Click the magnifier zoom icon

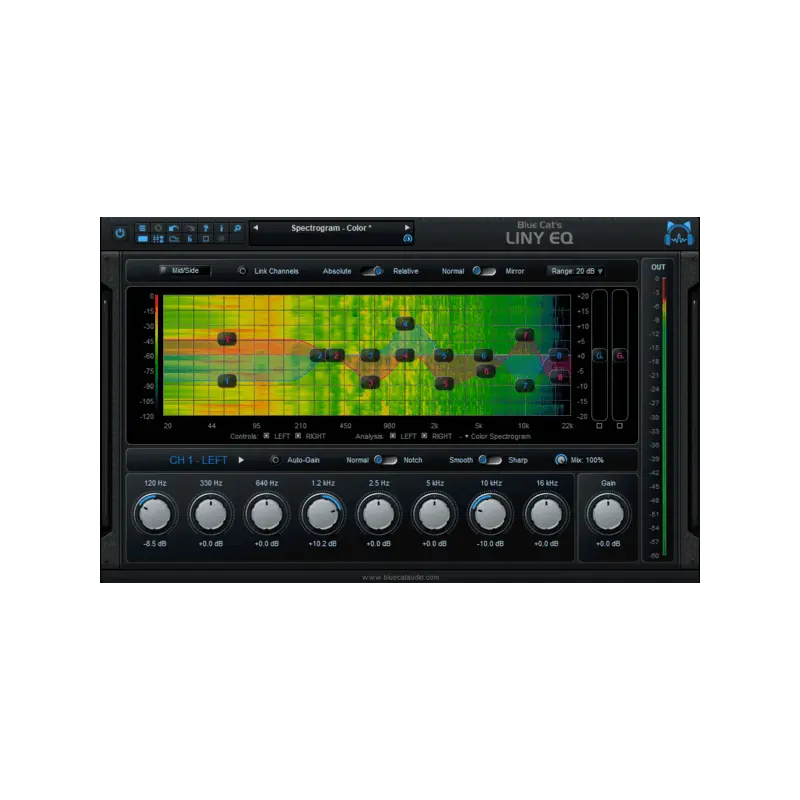tap(237, 228)
